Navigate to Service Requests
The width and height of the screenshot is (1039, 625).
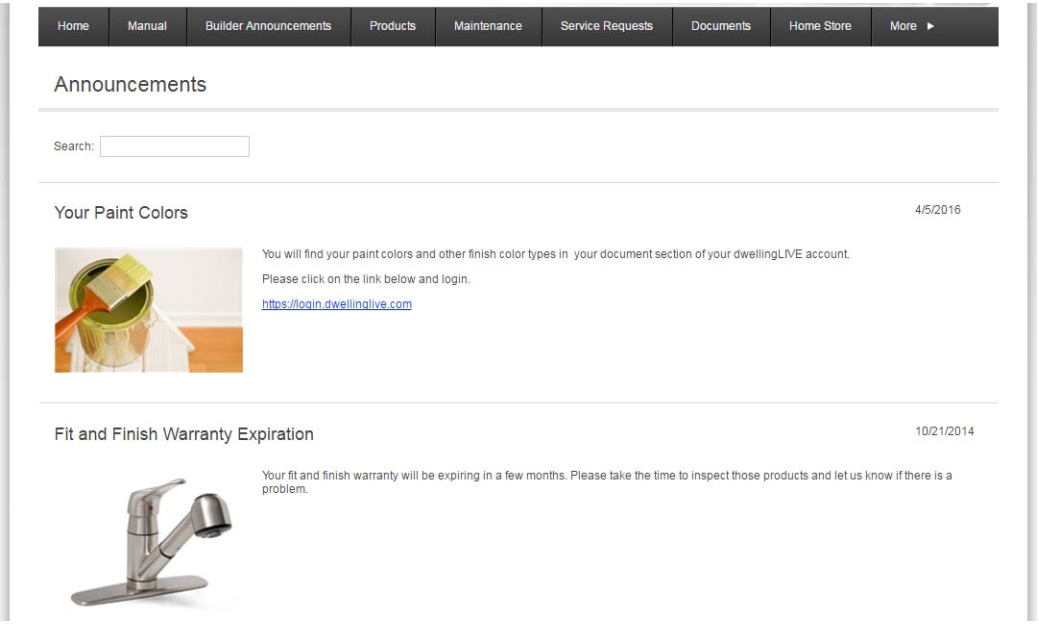click(606, 26)
